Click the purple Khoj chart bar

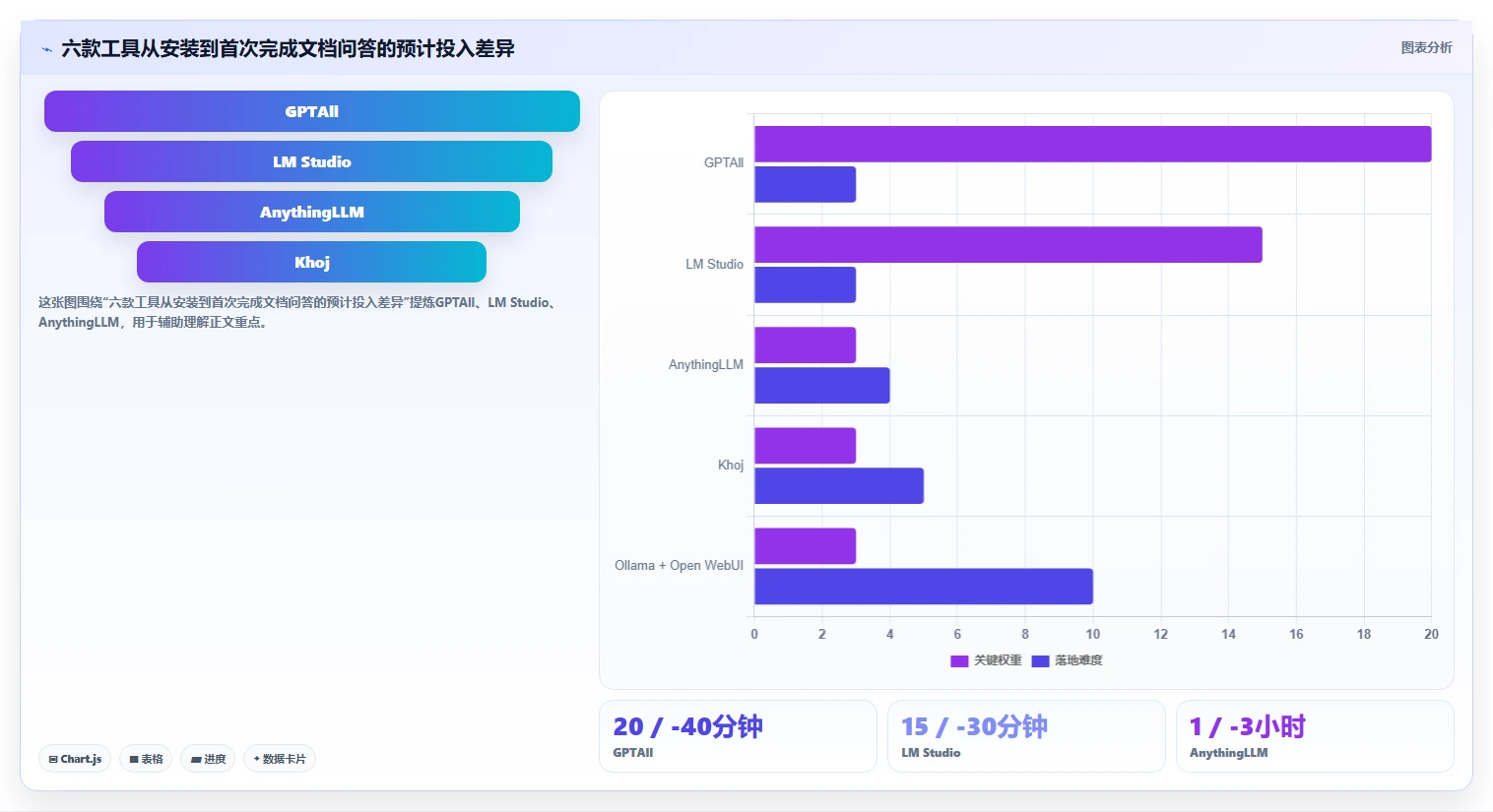tap(805, 445)
